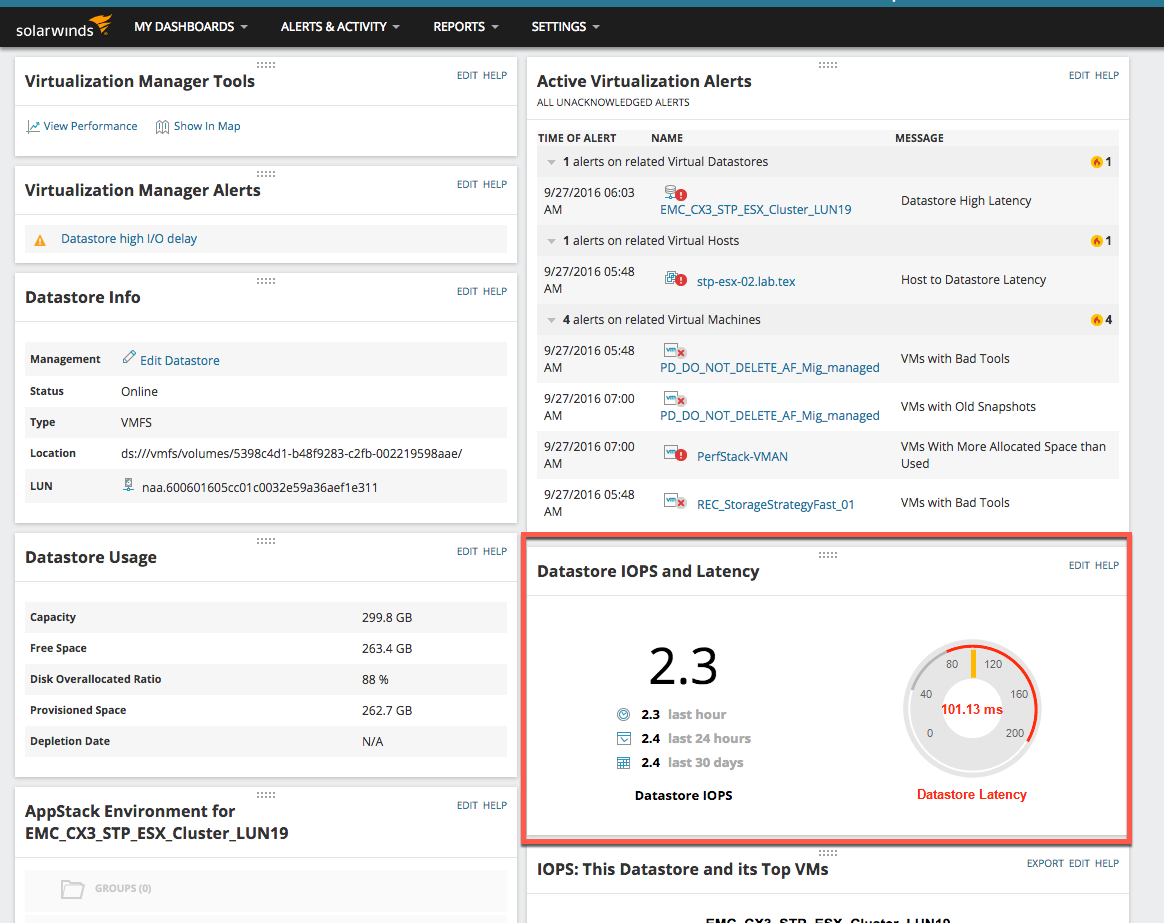1164x923 pixels.
Task: Click Edit on IOPS Top VMs panel
Action: 1079,863
